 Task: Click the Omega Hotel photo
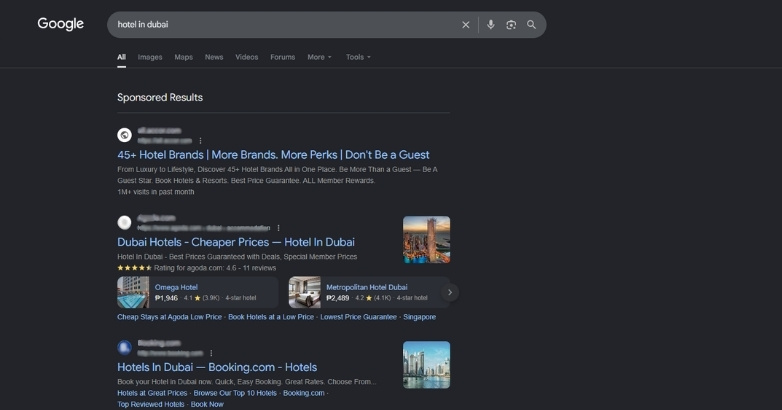click(x=133, y=292)
